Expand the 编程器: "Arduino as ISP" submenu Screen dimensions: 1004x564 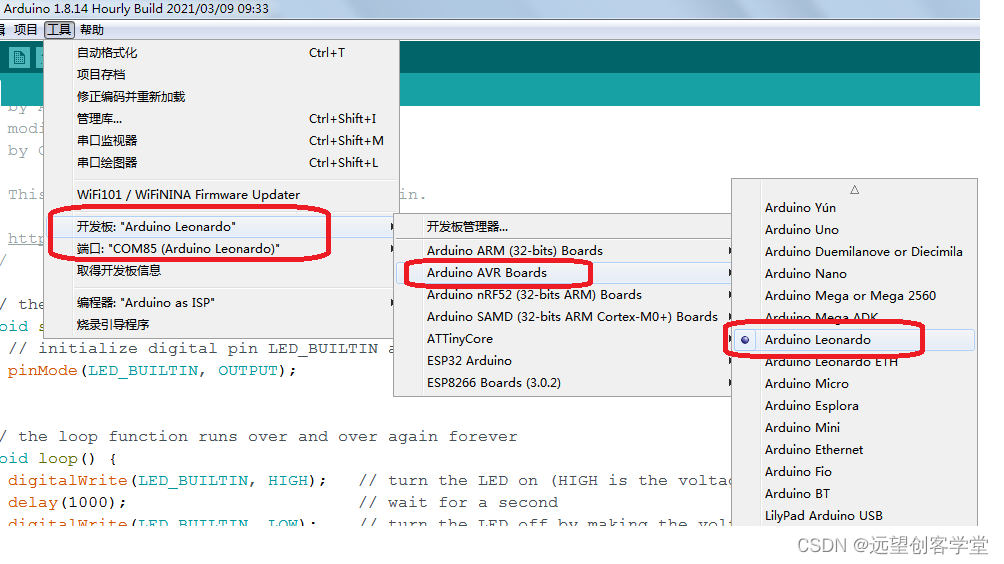click(222, 303)
